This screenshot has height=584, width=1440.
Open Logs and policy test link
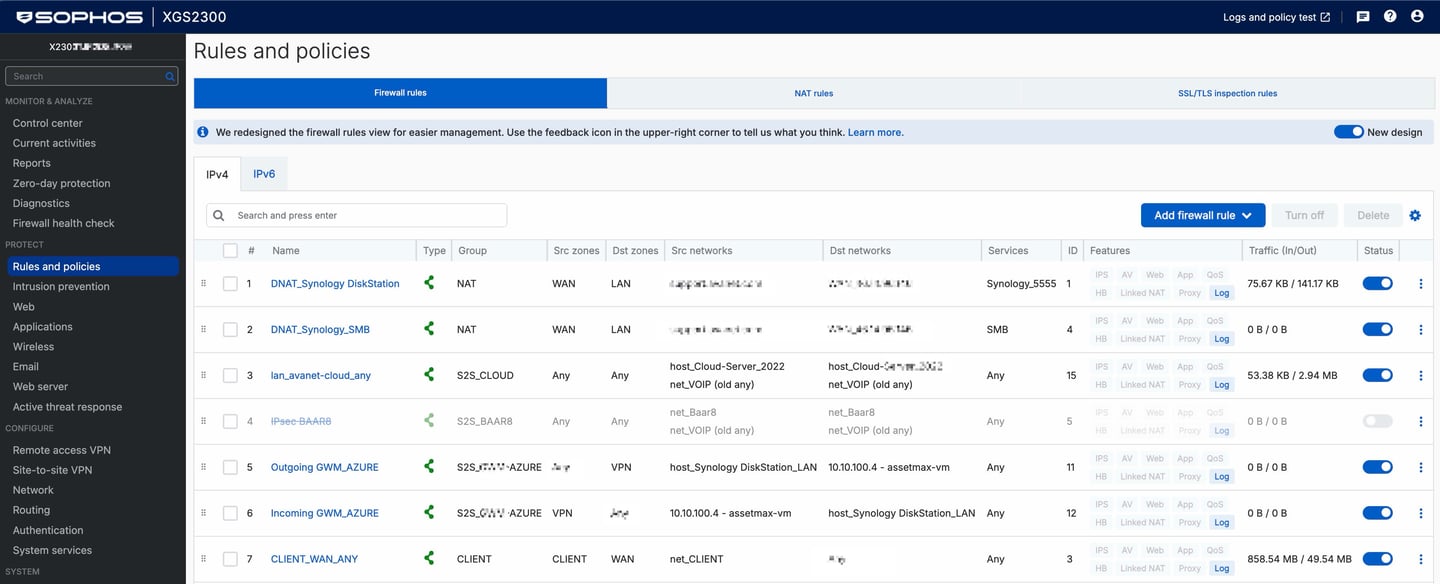pos(1276,17)
